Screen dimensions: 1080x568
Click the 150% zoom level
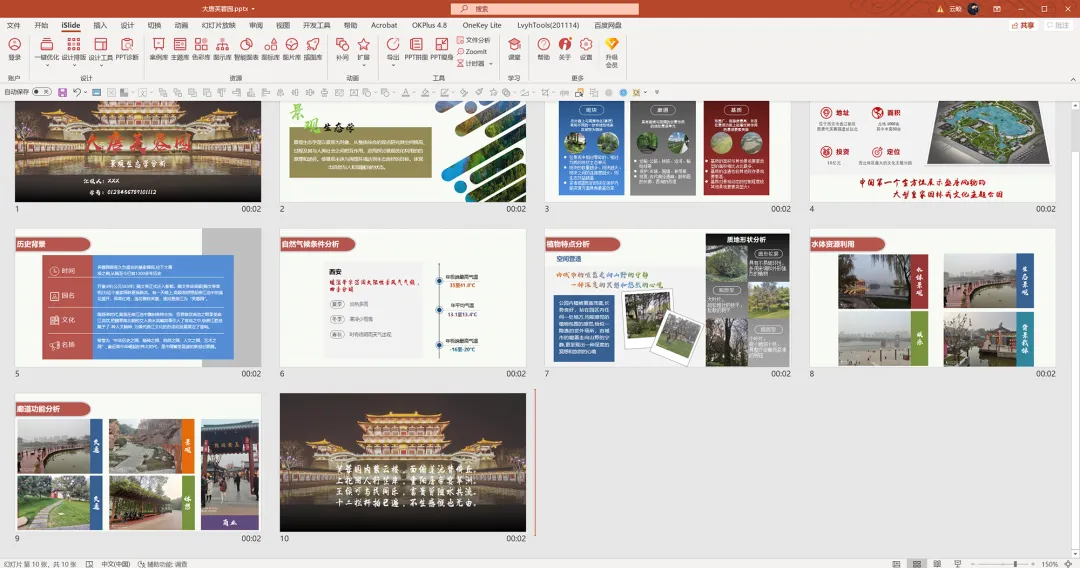[1049, 564]
